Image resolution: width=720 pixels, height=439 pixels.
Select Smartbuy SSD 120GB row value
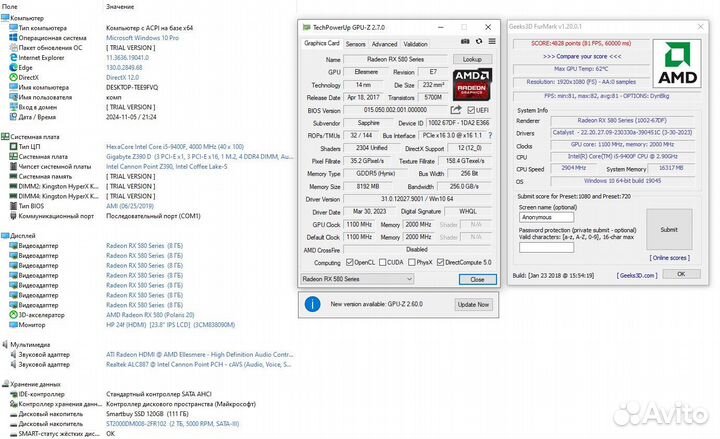coord(147,414)
